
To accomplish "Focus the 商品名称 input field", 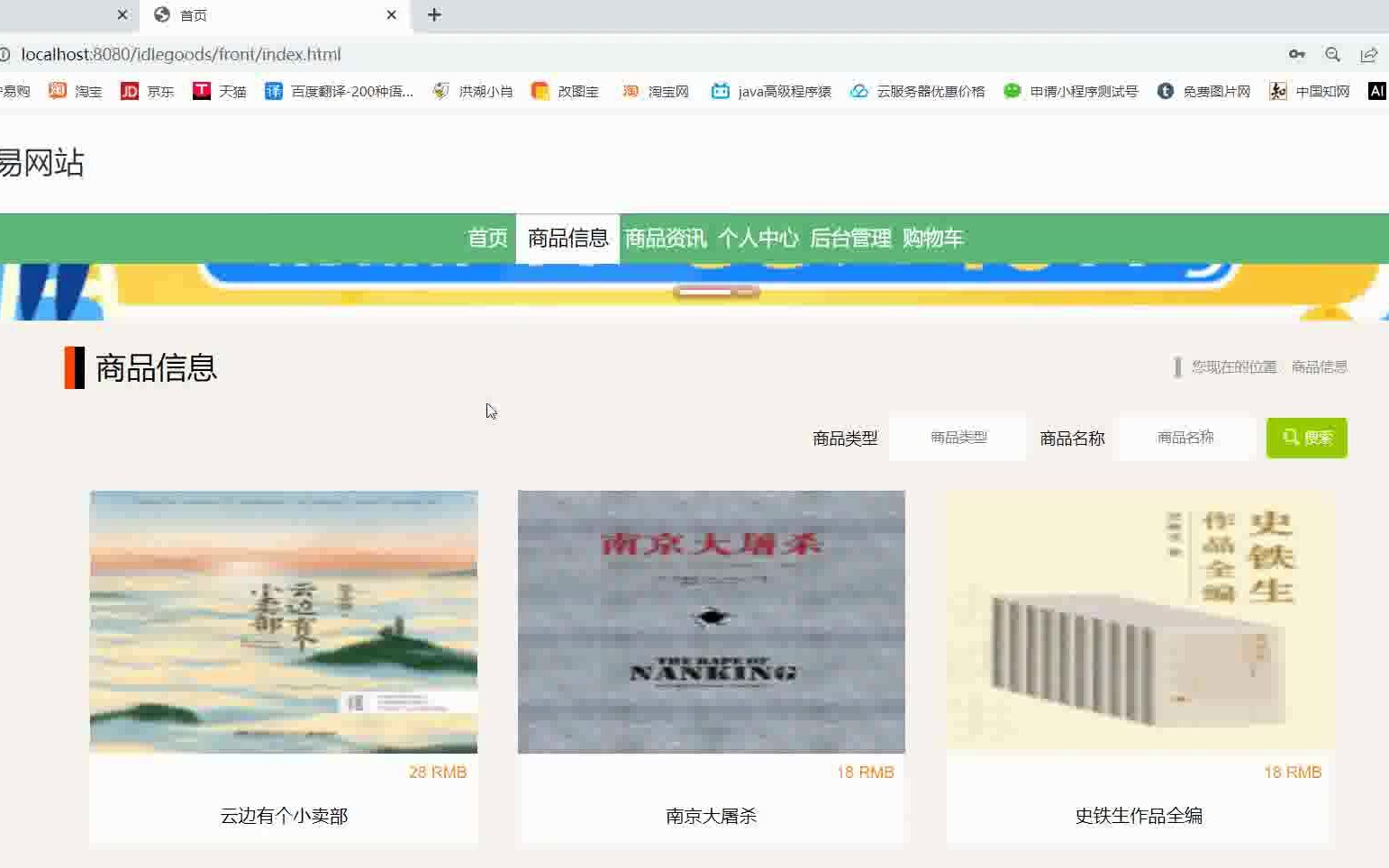I will point(1186,438).
